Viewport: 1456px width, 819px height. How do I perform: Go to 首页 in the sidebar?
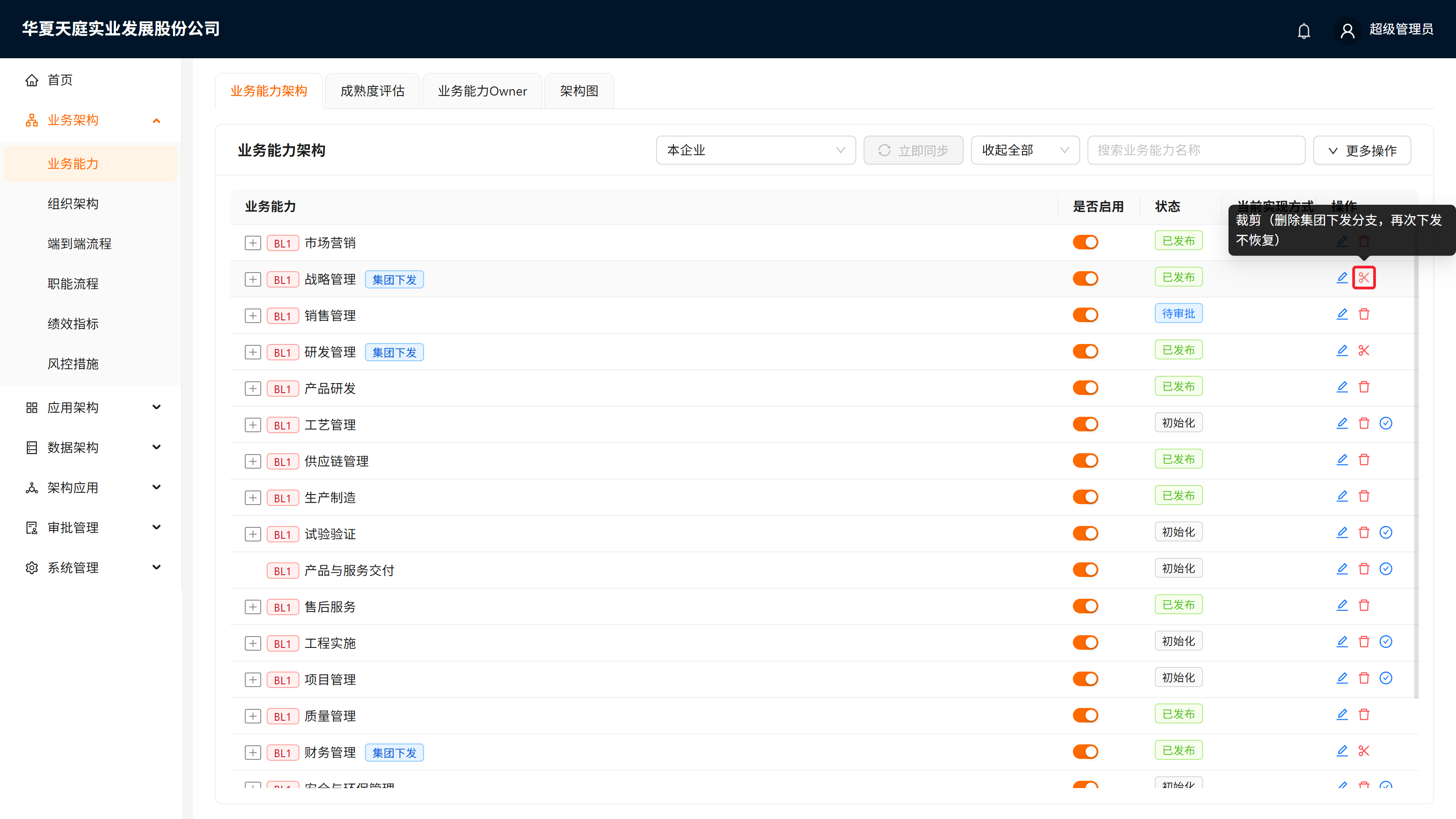pos(91,80)
